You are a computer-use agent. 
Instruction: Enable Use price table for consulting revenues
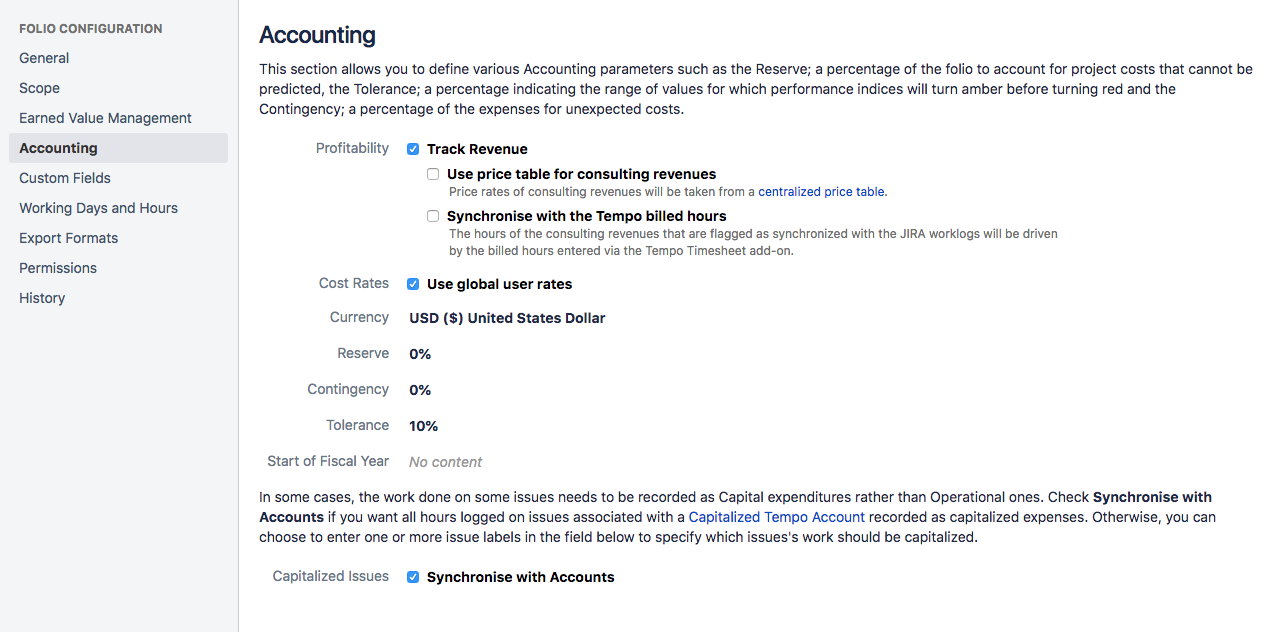[433, 173]
